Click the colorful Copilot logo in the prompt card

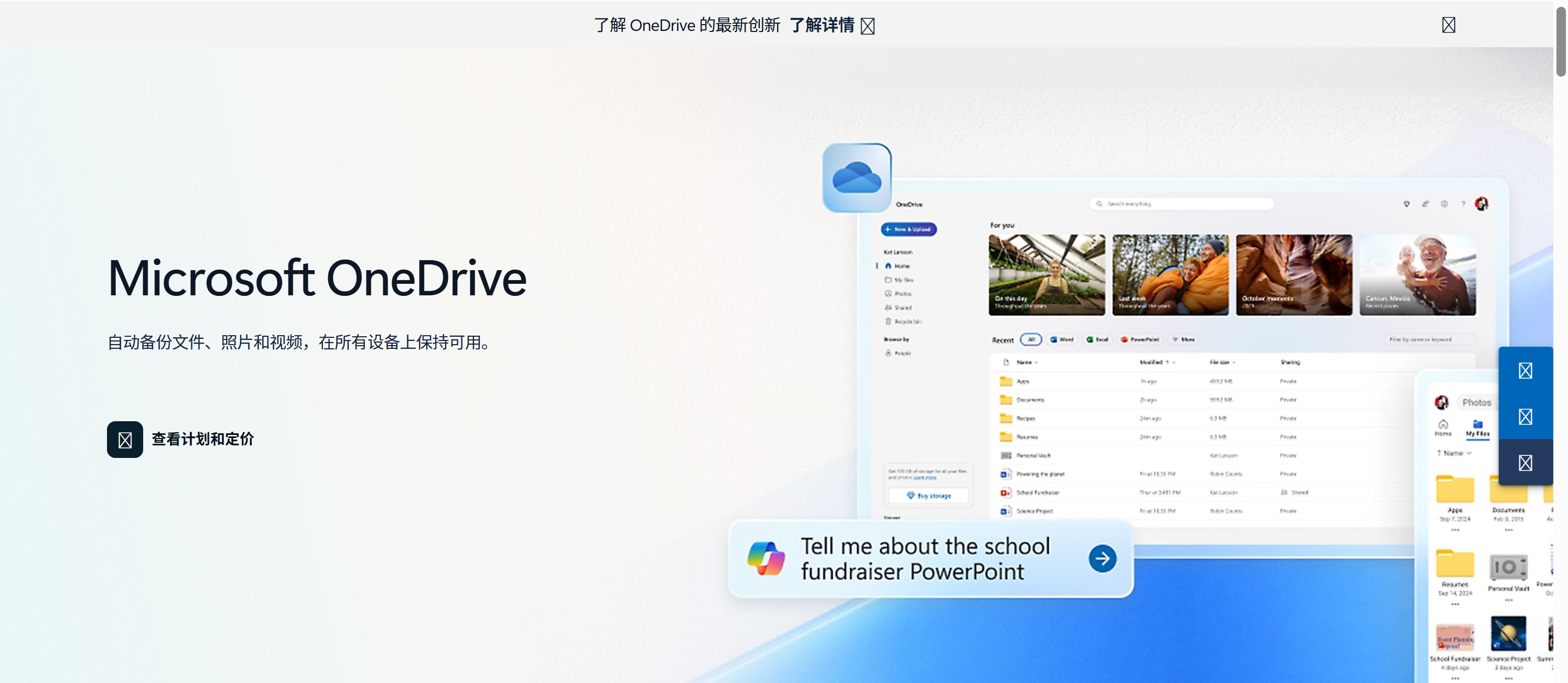(x=766, y=558)
